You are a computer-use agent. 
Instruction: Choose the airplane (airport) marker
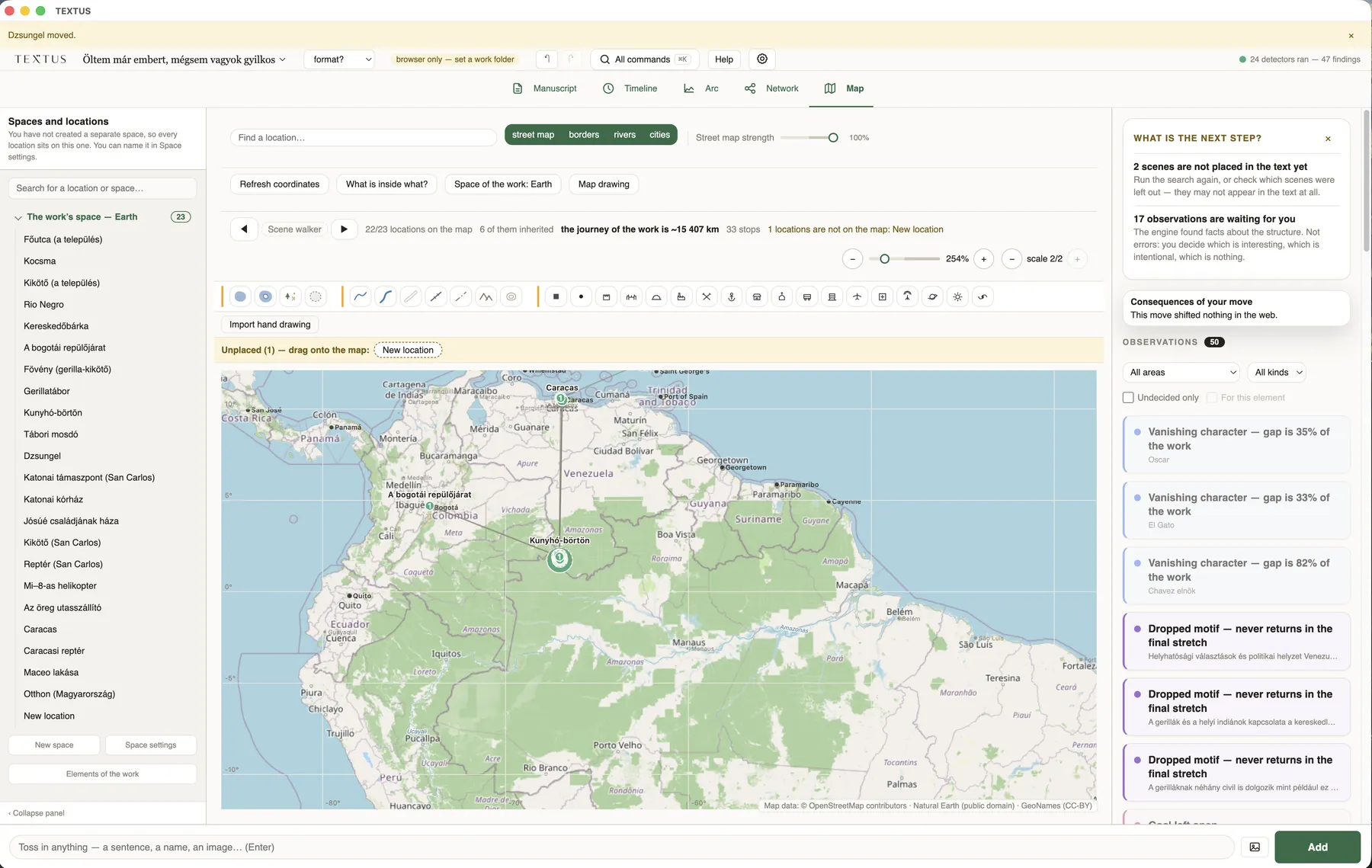pos(857,297)
